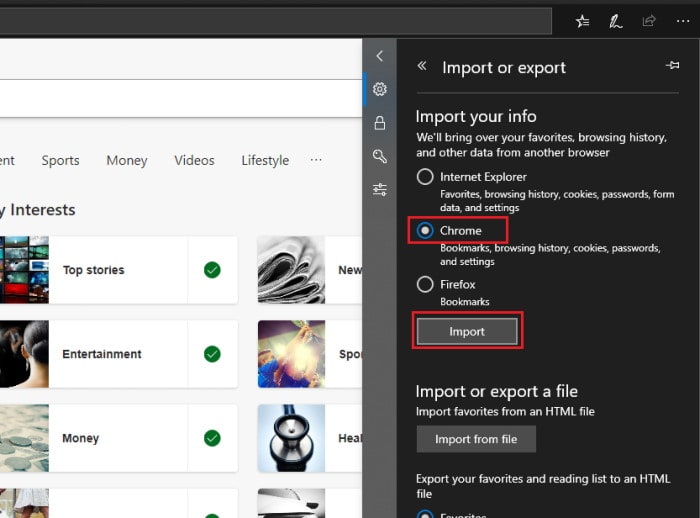Click the Sports card celebration thumbnail
This screenshot has height=518, width=700.
[x=292, y=354]
